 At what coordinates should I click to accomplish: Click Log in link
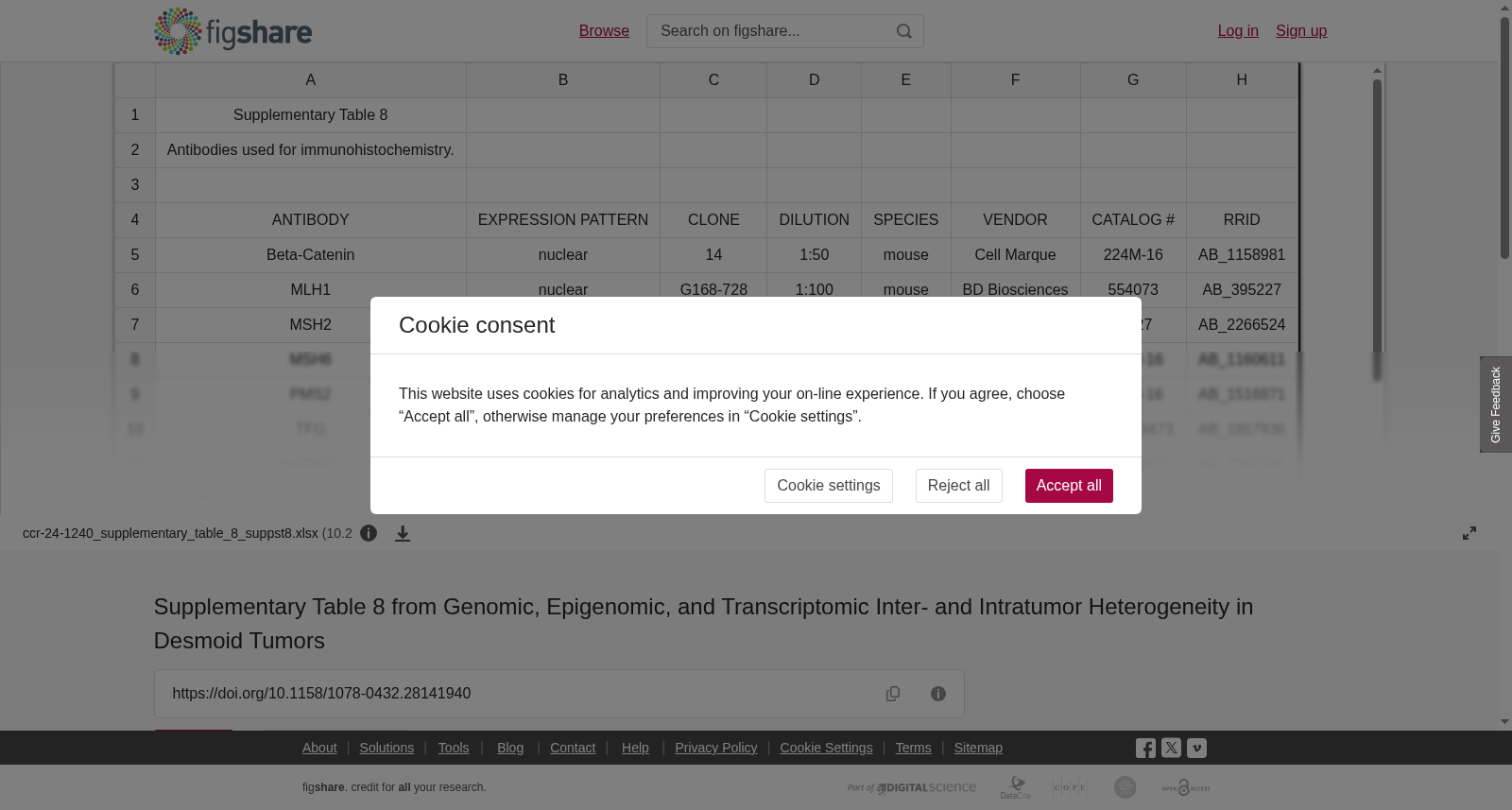pyautogui.click(x=1238, y=31)
